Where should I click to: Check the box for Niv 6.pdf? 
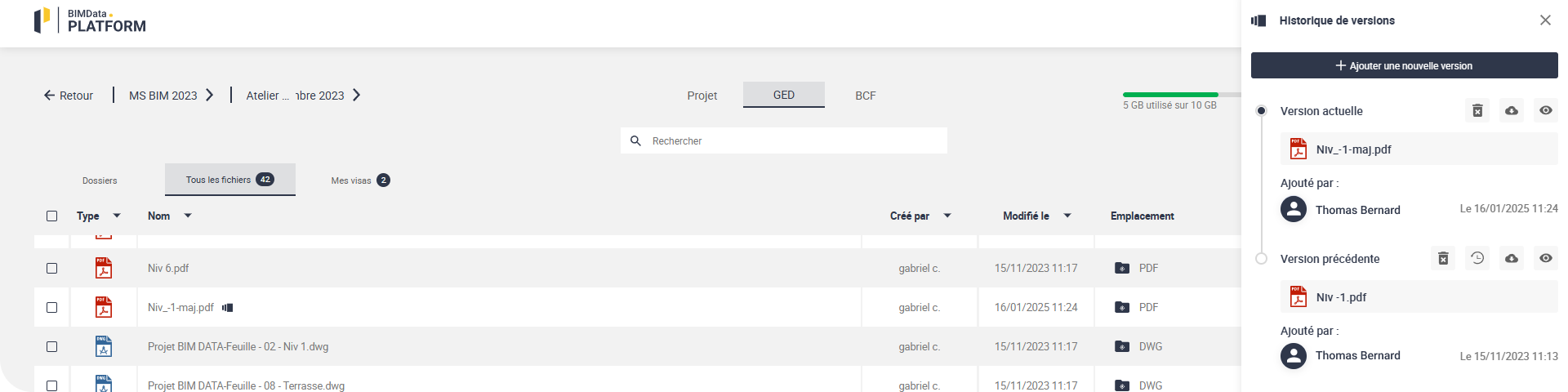[x=52, y=268]
